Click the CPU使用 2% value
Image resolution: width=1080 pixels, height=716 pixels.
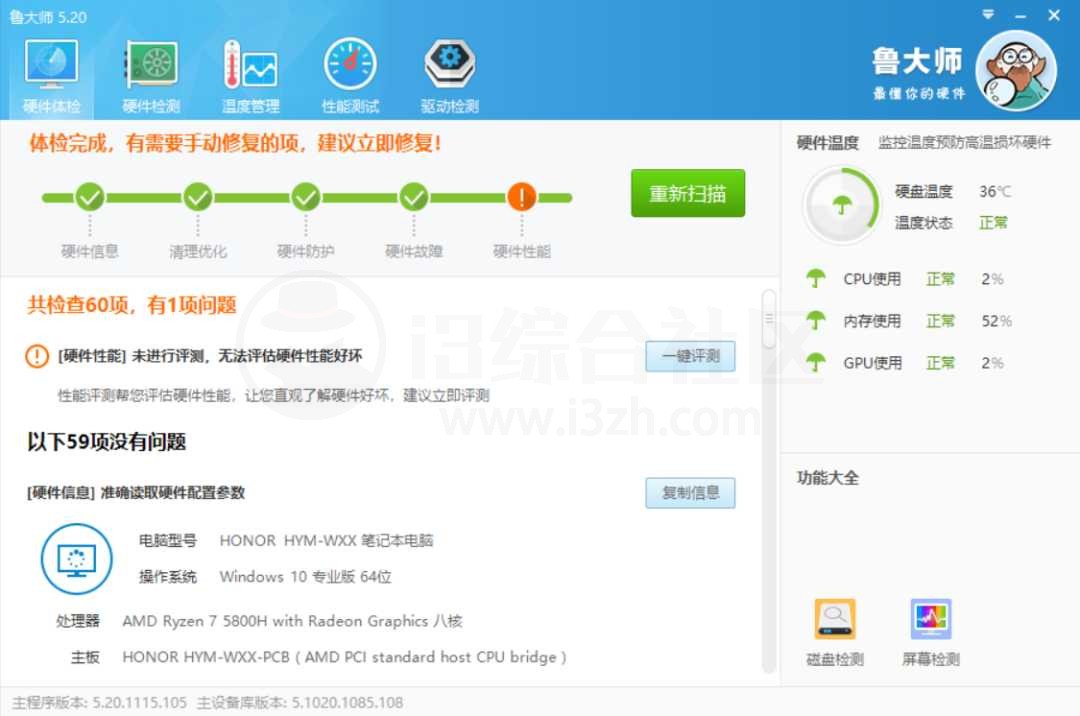[x=992, y=279]
